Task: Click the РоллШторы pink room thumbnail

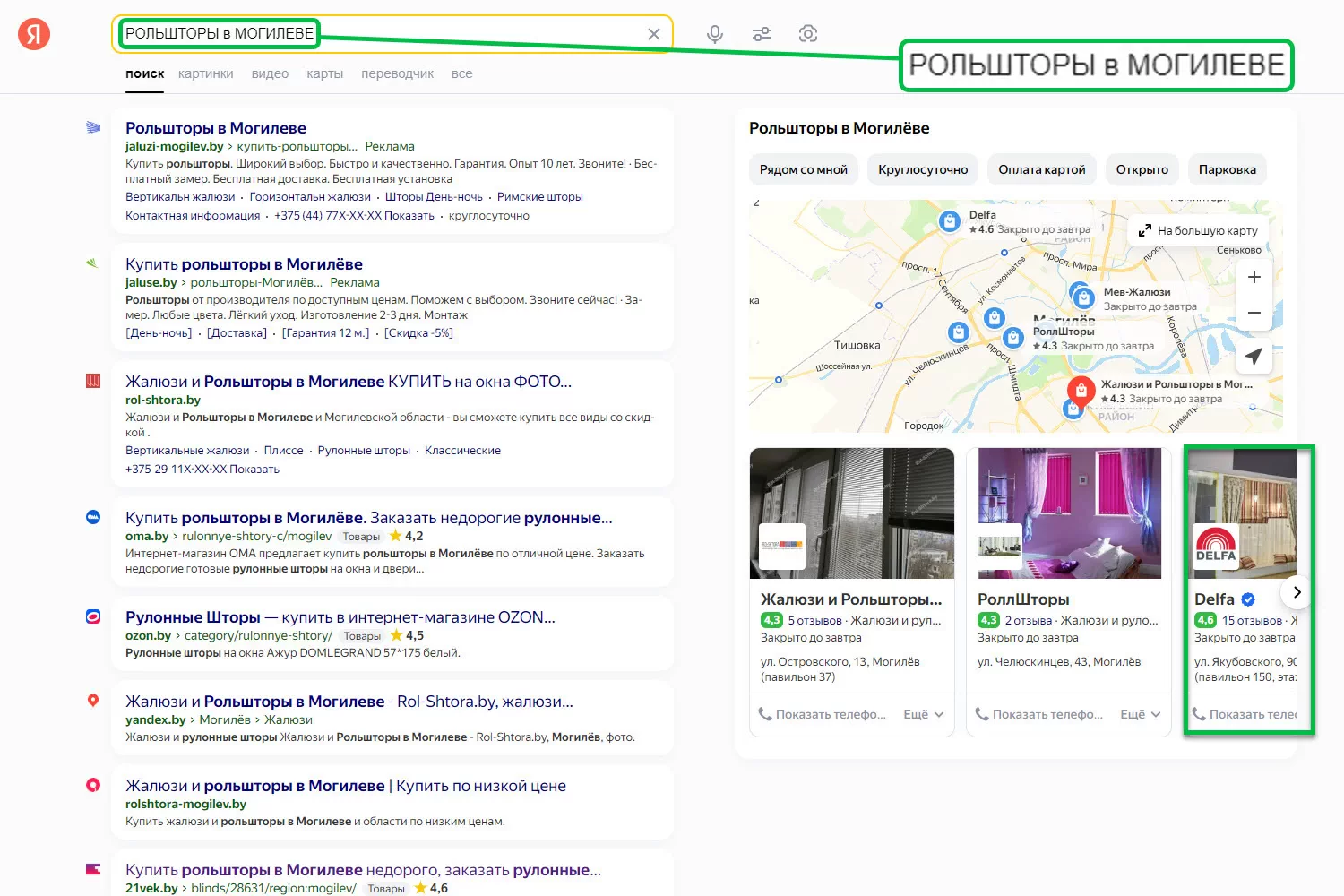Action: click(x=1069, y=513)
